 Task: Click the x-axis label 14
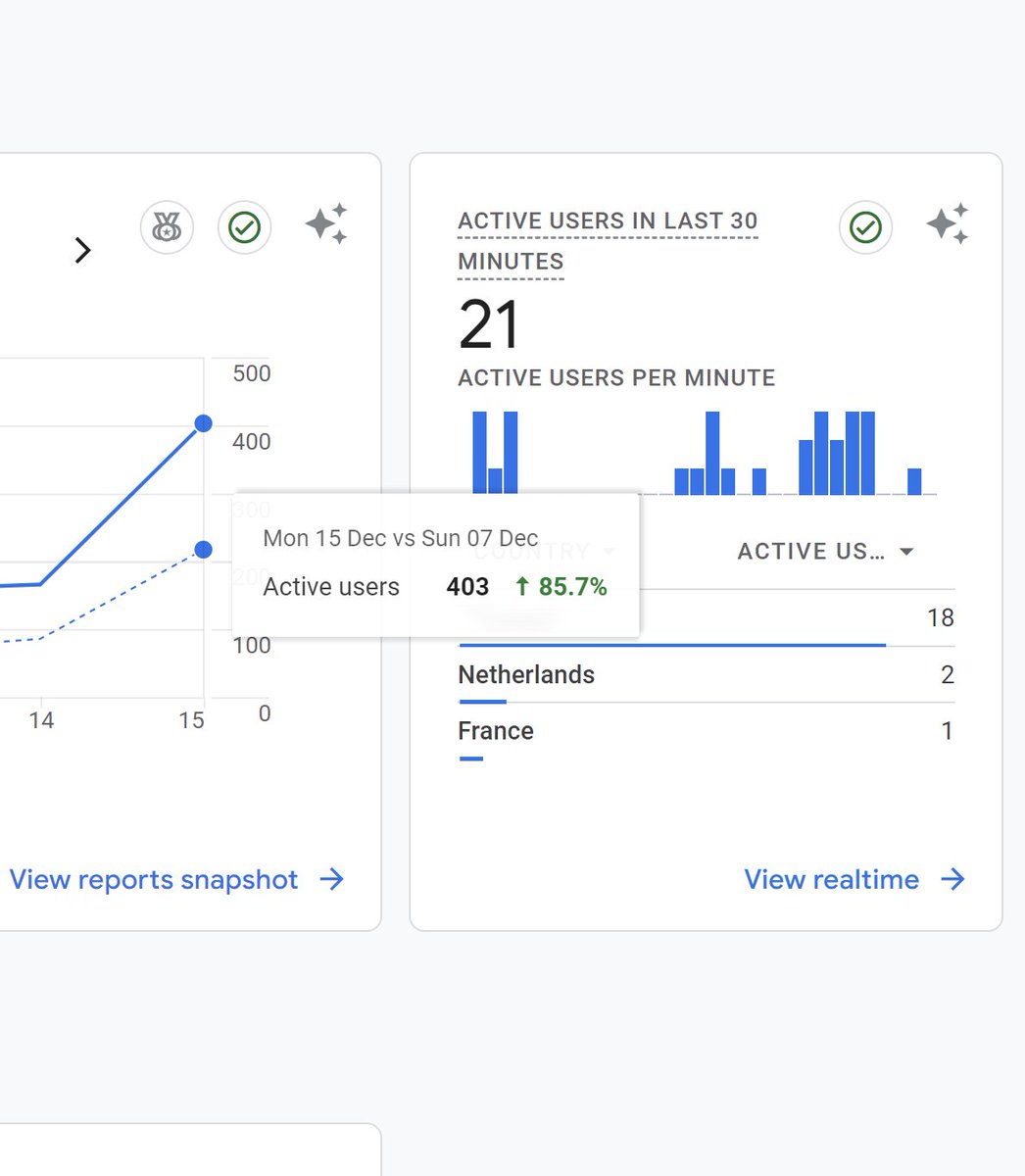pos(41,720)
